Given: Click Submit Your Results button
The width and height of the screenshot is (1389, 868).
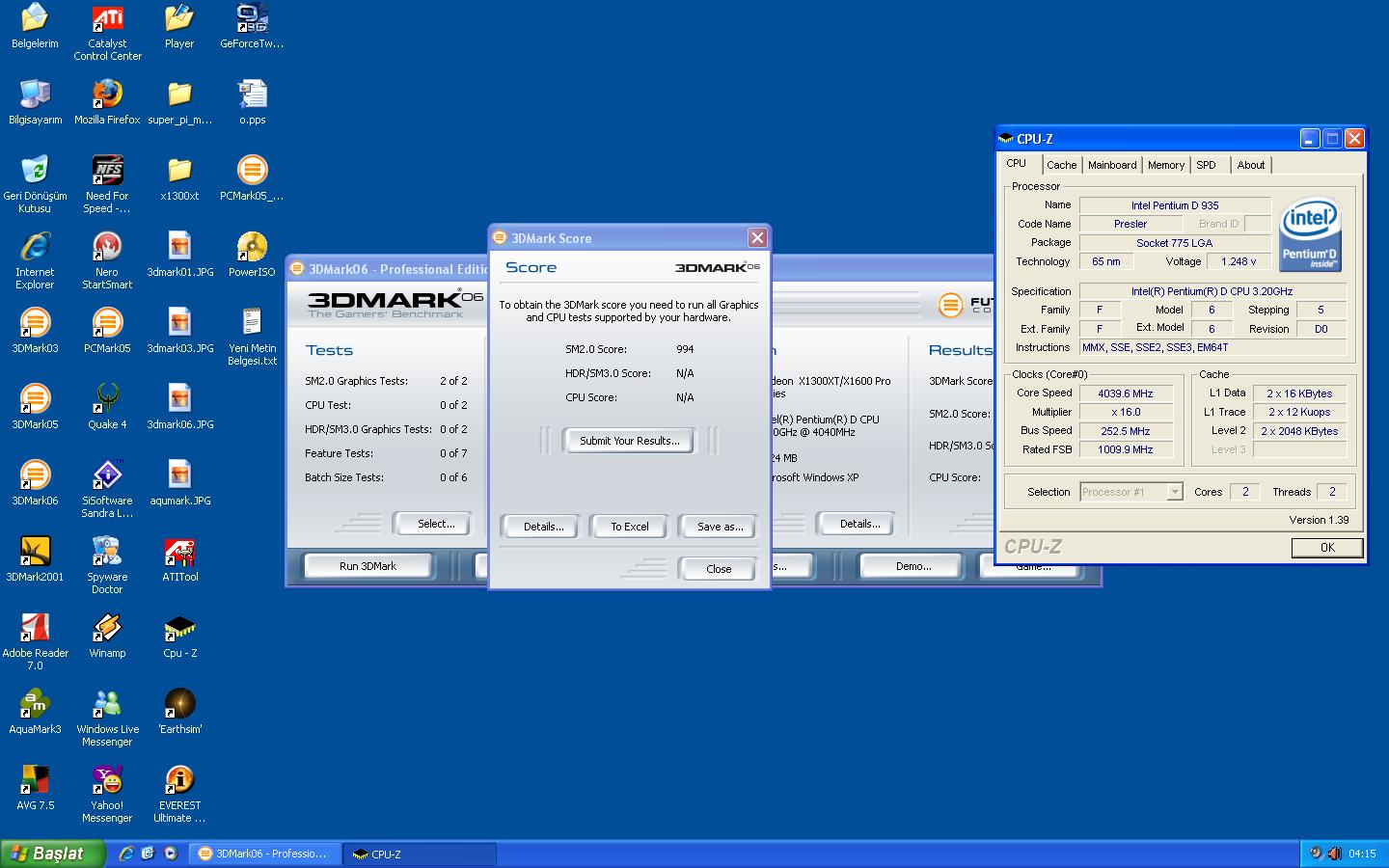Looking at the screenshot, I should click(x=630, y=441).
